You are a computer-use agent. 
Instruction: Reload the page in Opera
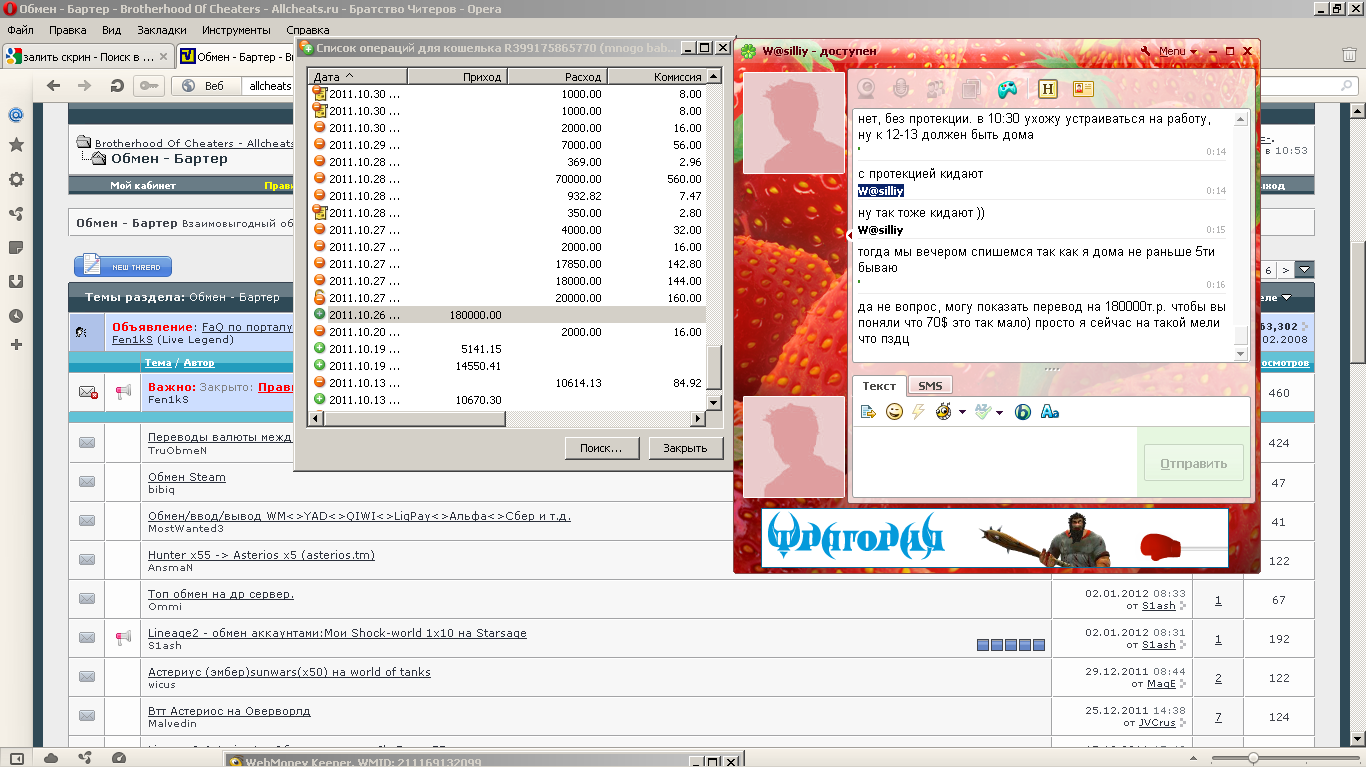[117, 86]
